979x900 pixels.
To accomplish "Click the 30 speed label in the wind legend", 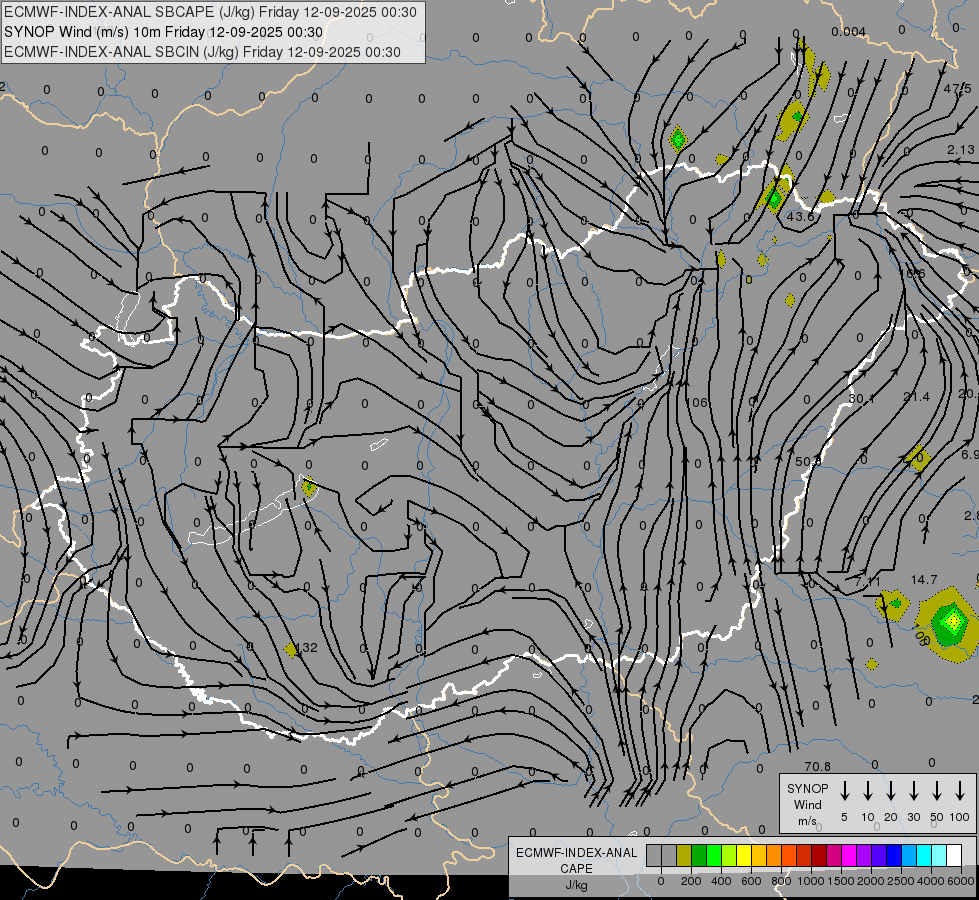I will pyautogui.click(x=913, y=818).
